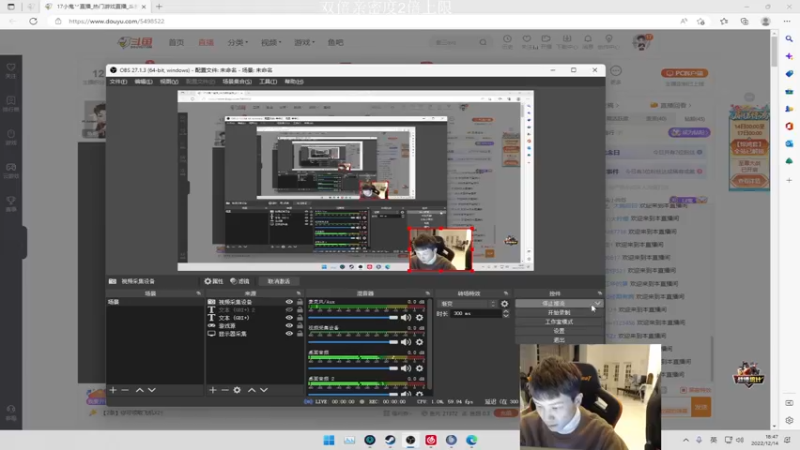Expand the 停止推流 button chevron
The width and height of the screenshot is (800, 450).
[597, 304]
